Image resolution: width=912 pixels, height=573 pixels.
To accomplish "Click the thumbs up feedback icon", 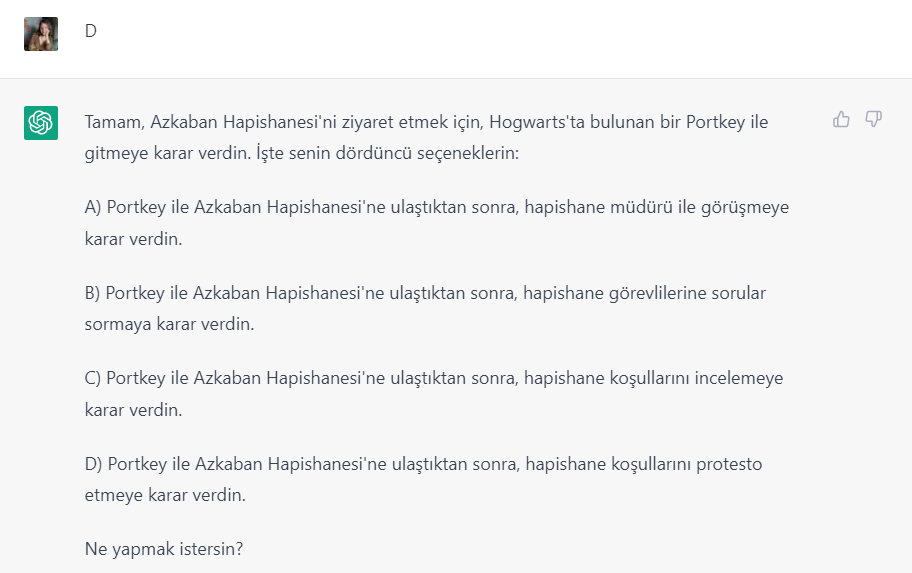I will (x=841, y=119).
